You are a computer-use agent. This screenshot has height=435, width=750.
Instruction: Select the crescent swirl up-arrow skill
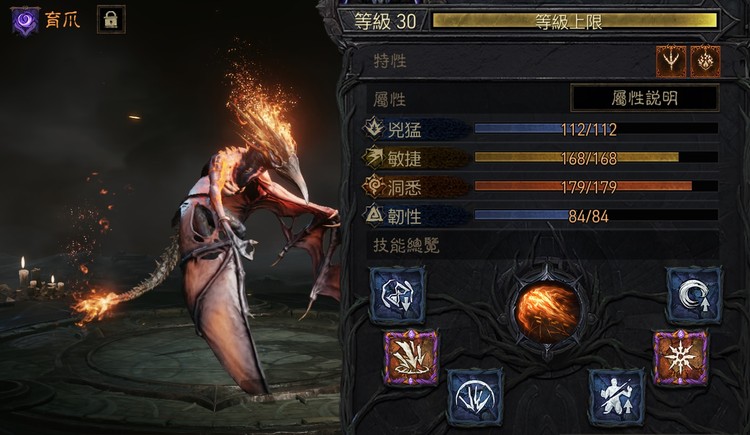point(694,295)
